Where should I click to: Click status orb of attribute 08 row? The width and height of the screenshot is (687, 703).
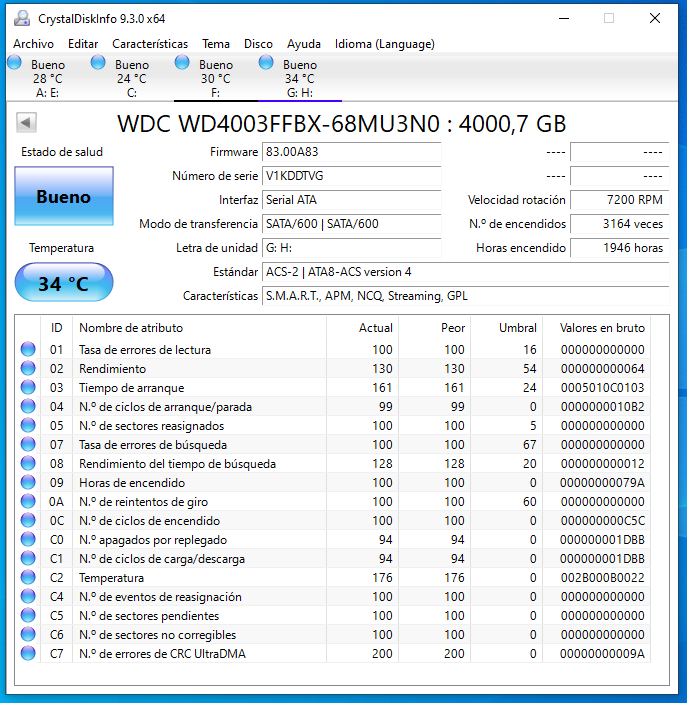point(28,463)
